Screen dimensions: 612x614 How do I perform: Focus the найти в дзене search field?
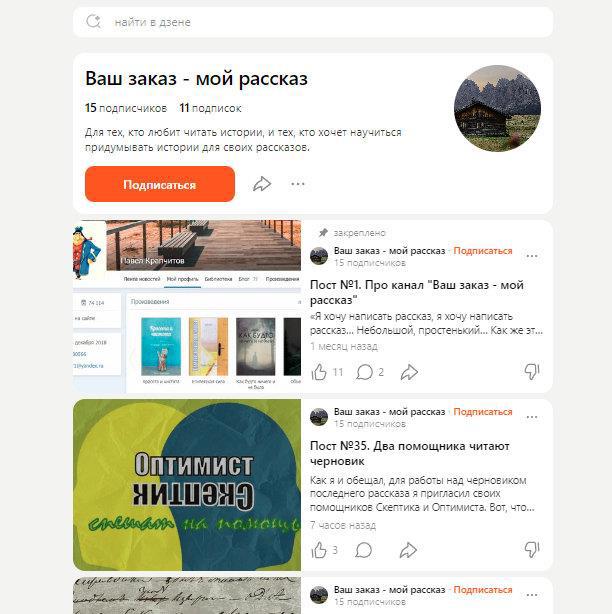pyautogui.click(x=313, y=22)
